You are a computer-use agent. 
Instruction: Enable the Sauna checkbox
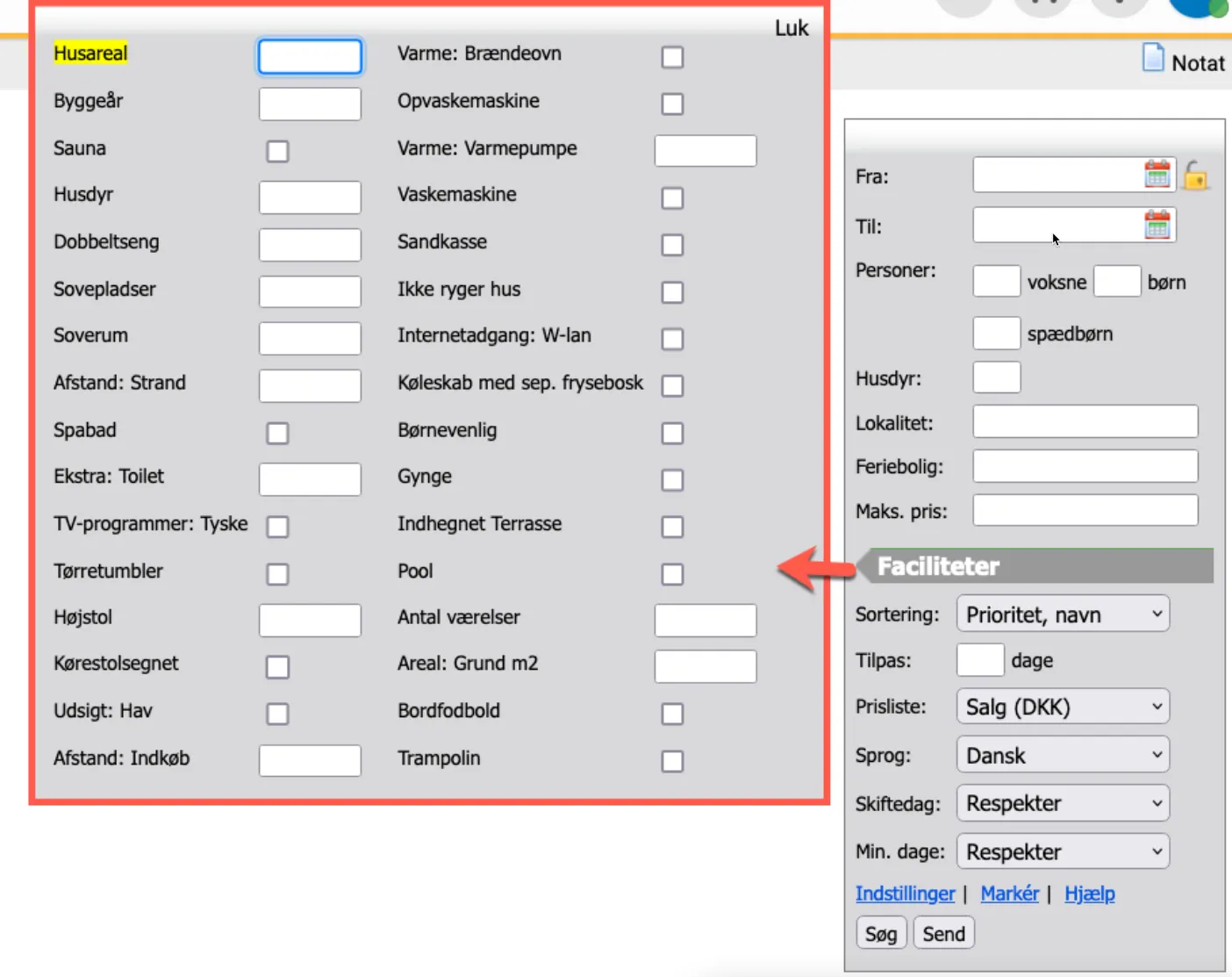277,151
